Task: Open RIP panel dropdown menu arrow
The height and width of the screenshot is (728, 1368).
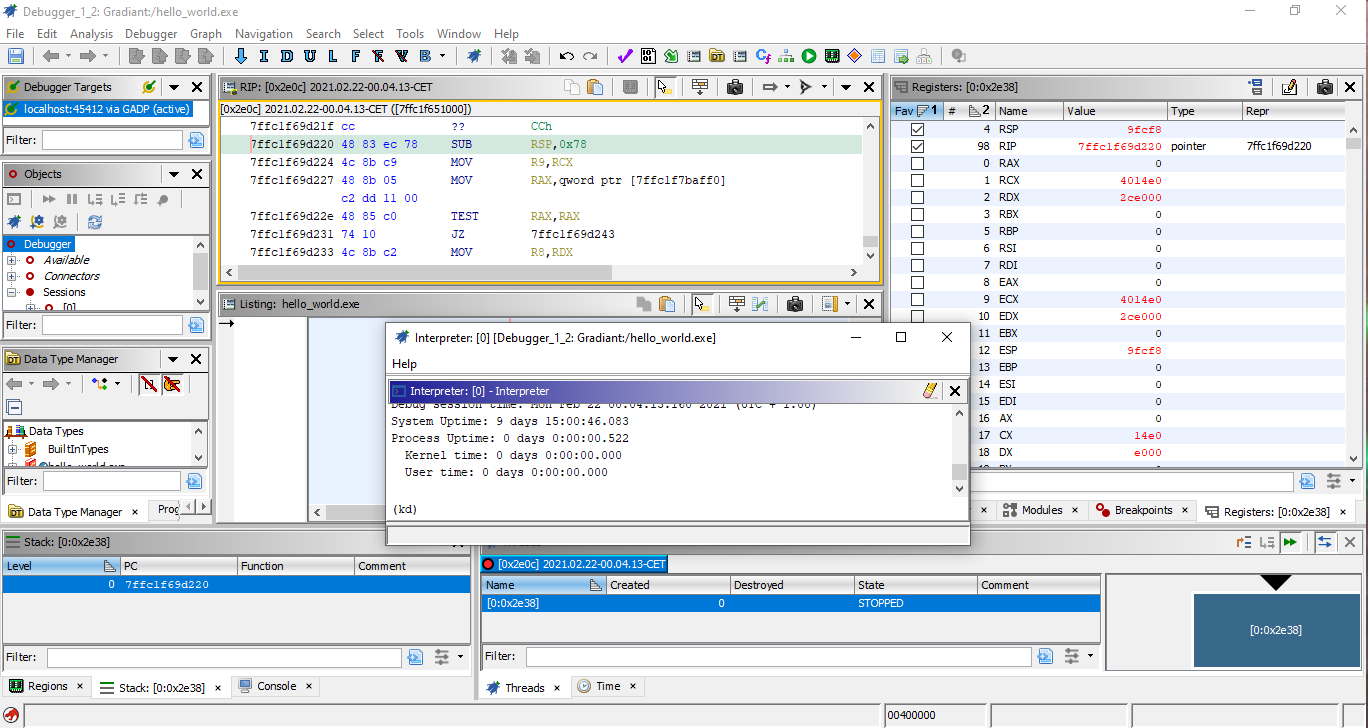Action: coord(846,87)
